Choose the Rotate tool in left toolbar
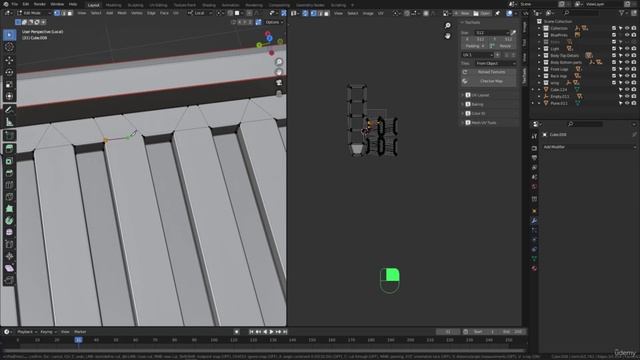The width and height of the screenshot is (640, 360). click(x=9, y=72)
